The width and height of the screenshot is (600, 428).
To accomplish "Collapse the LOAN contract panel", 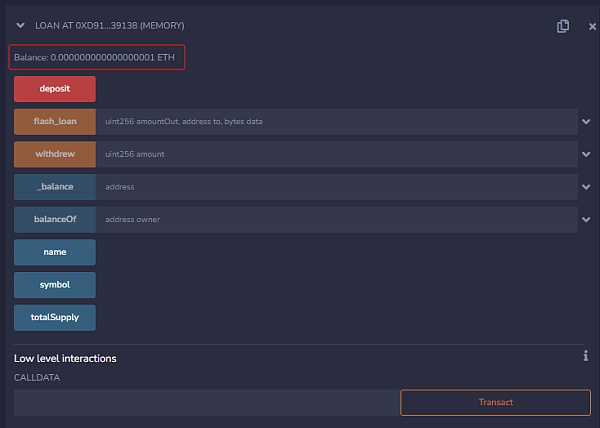I will pyautogui.click(x=20, y=25).
